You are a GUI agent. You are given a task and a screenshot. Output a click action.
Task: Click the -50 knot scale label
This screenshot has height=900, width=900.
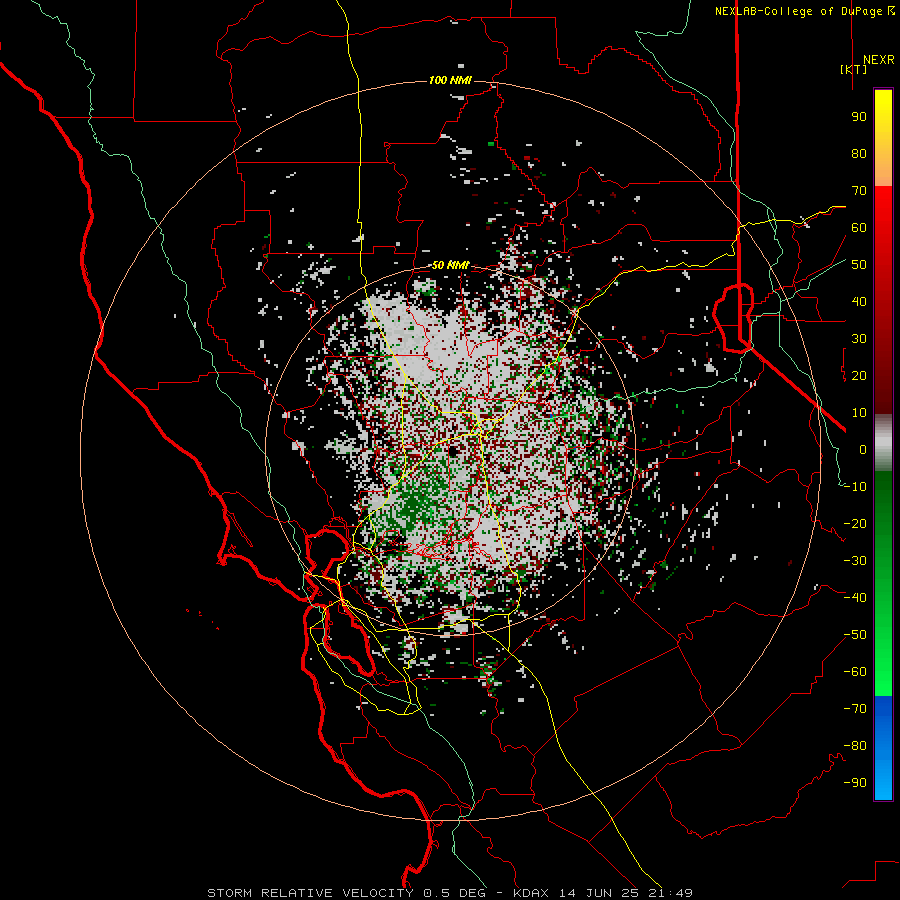[x=855, y=635]
